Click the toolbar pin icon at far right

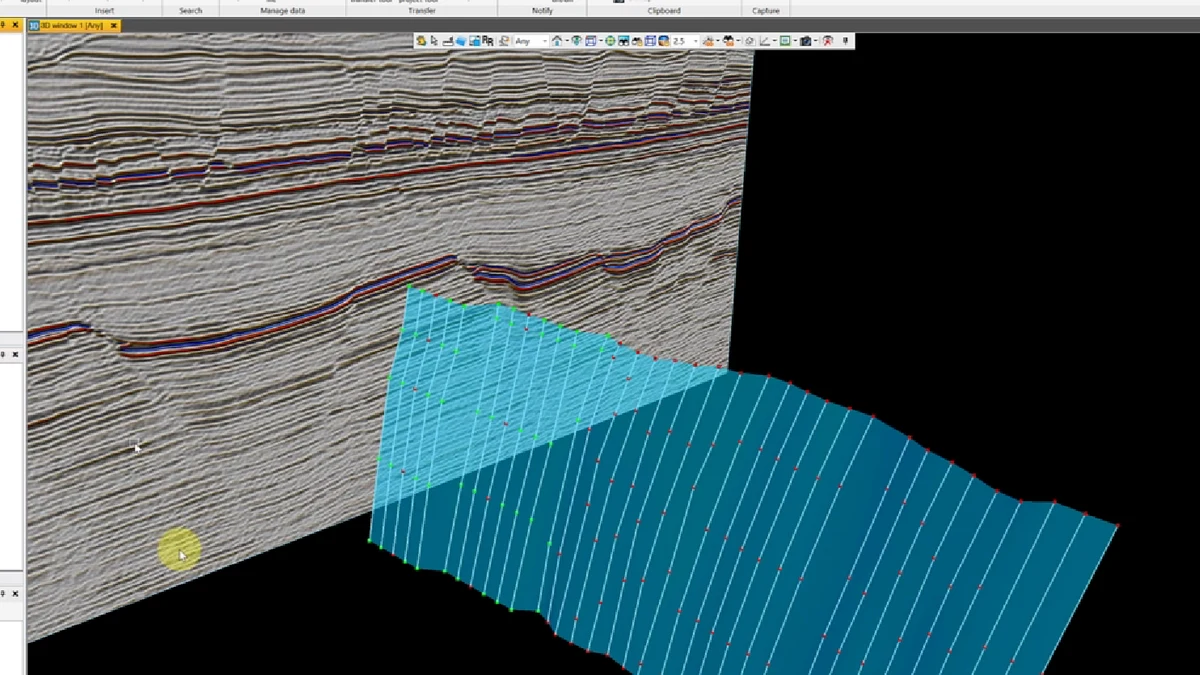pos(845,41)
